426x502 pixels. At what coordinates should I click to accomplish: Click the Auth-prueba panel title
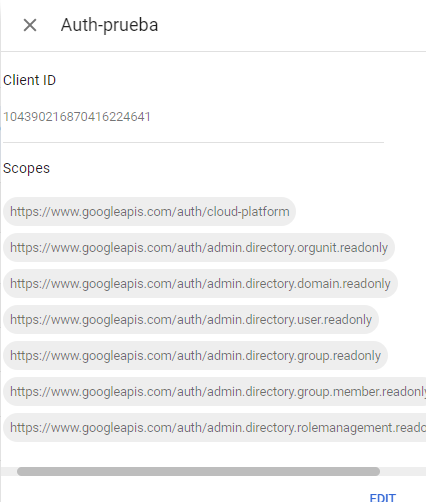coord(109,25)
